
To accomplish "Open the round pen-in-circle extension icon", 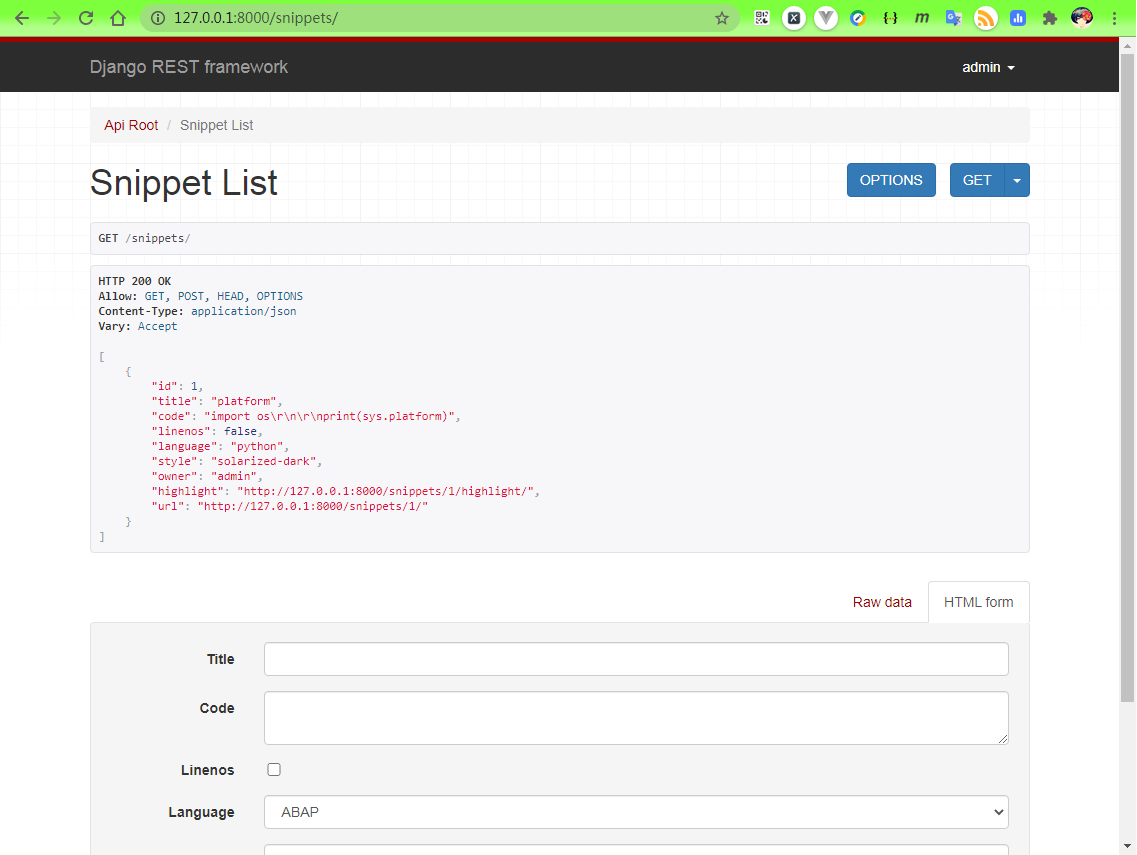I will (858, 18).
